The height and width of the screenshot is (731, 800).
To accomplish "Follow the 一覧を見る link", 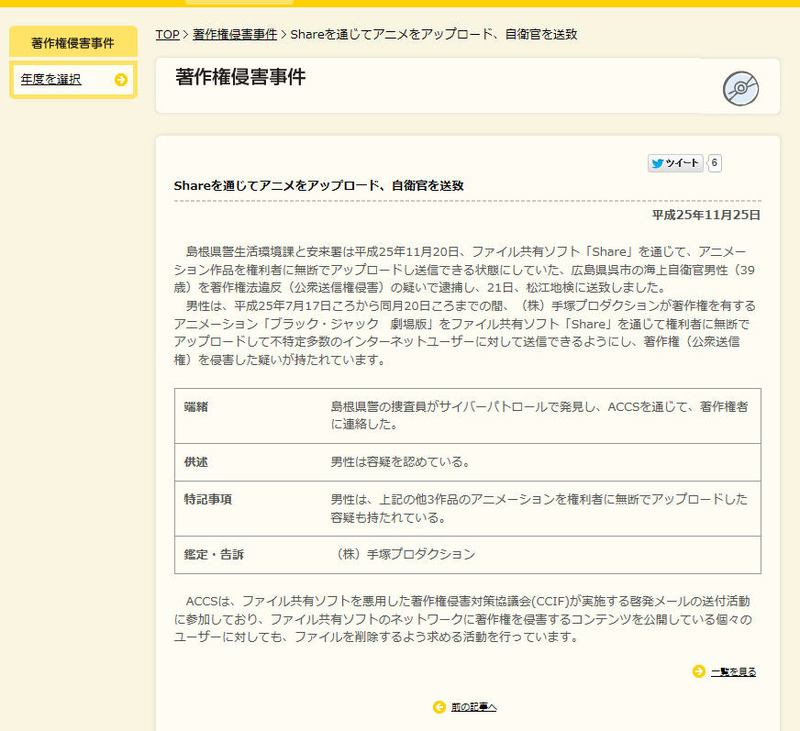I will pos(733,672).
